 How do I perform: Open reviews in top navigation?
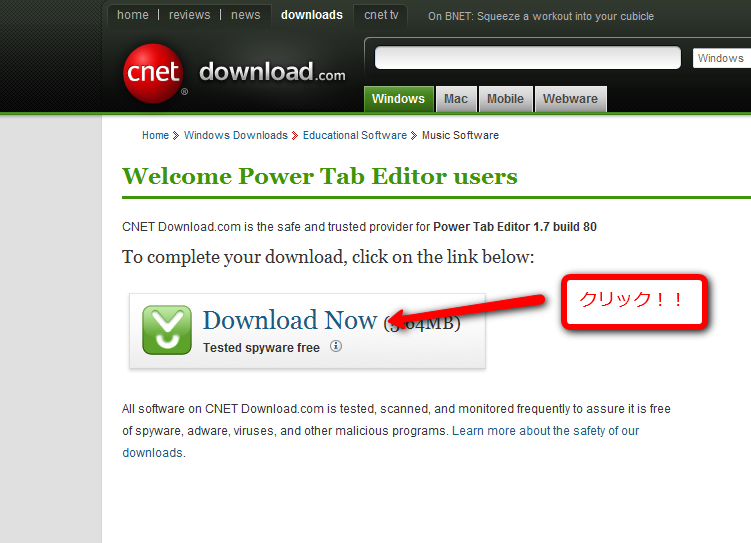(x=189, y=15)
